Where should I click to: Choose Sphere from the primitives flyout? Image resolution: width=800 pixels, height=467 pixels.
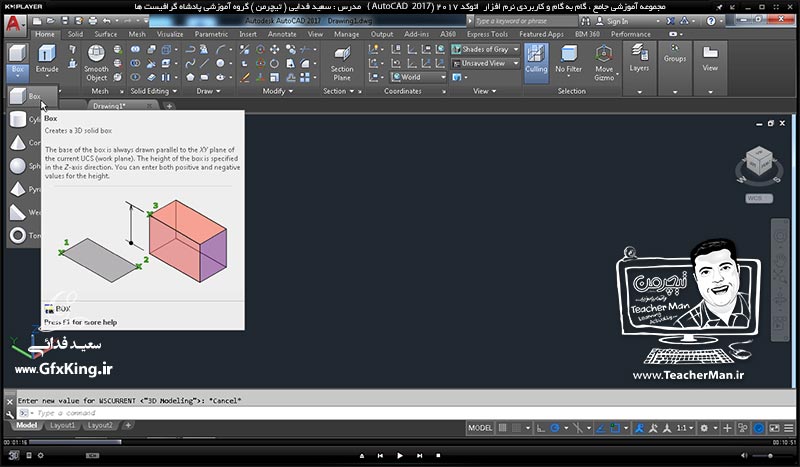tap(24, 166)
